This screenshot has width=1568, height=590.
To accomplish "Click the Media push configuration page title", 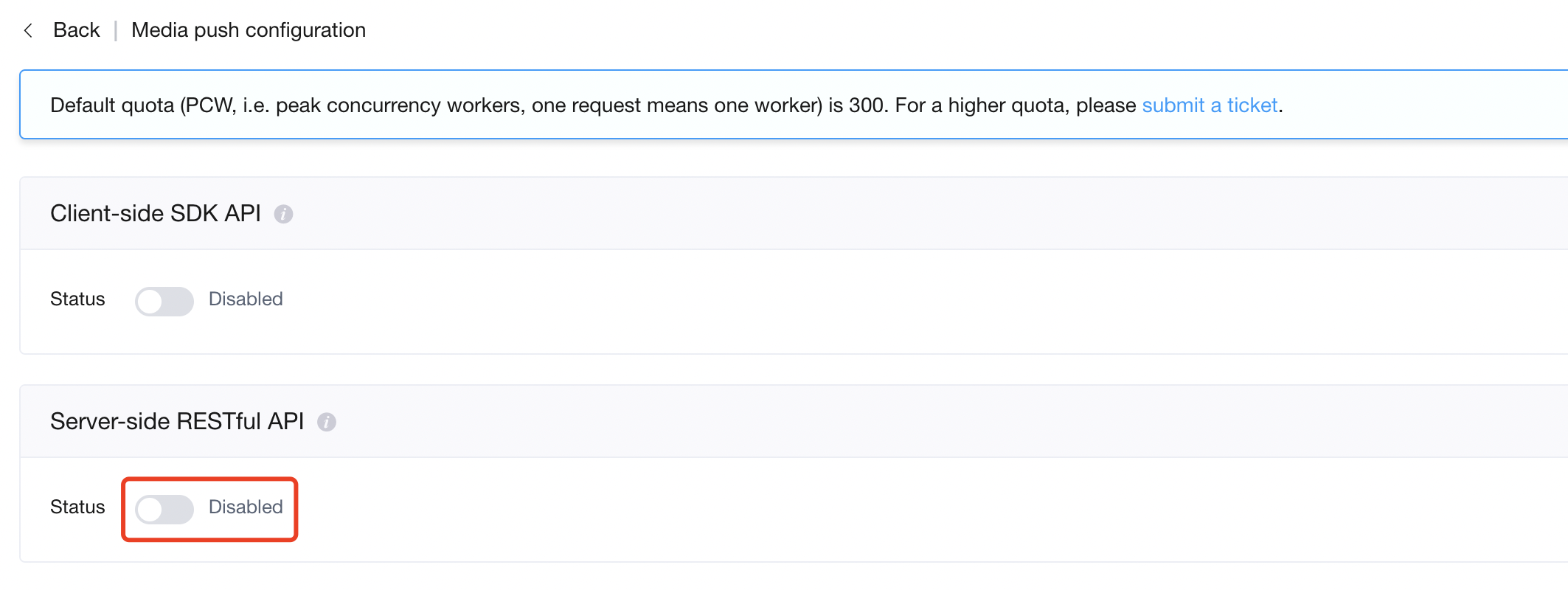I will 249,30.
